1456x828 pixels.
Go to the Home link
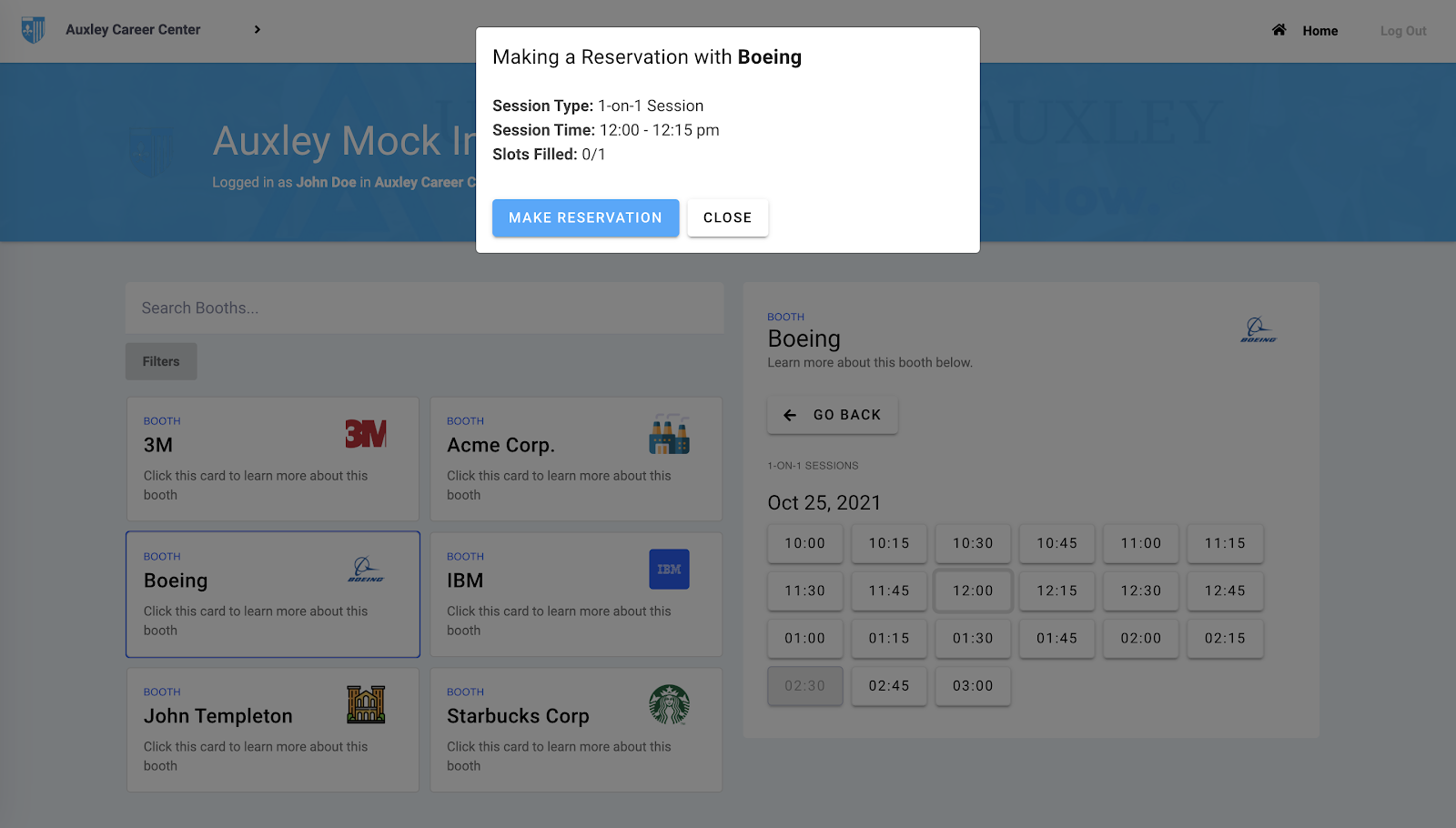pos(1319,31)
